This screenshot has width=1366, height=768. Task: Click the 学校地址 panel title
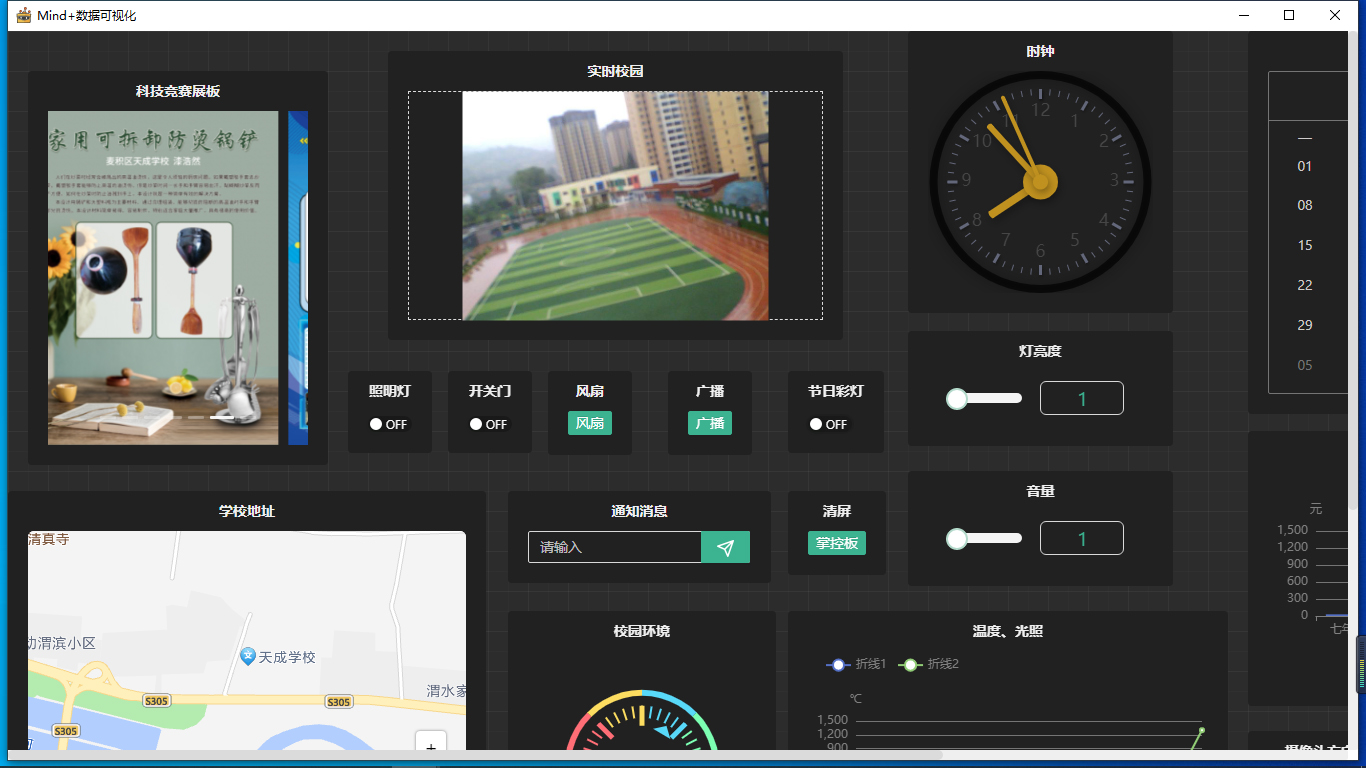click(247, 511)
